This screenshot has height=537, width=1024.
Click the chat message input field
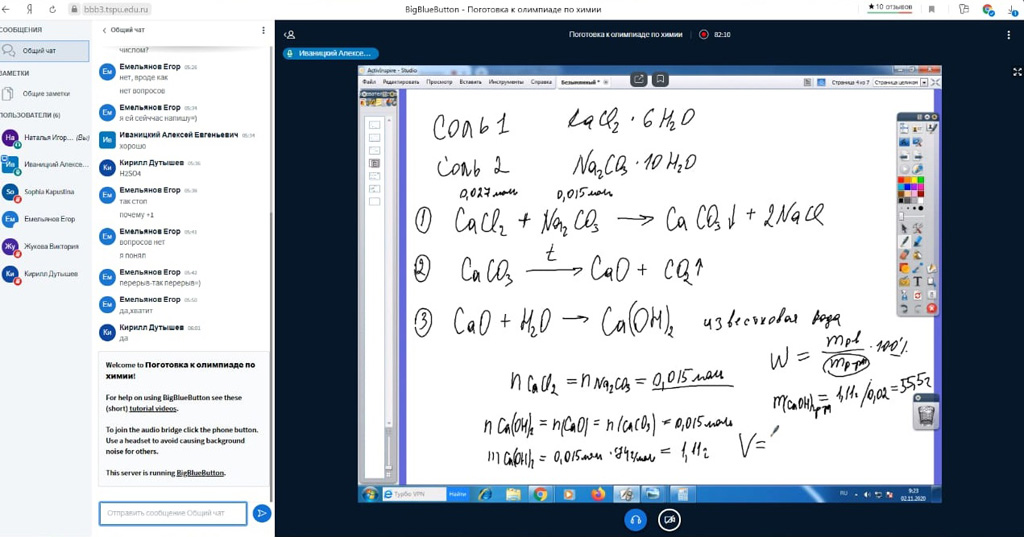point(172,513)
